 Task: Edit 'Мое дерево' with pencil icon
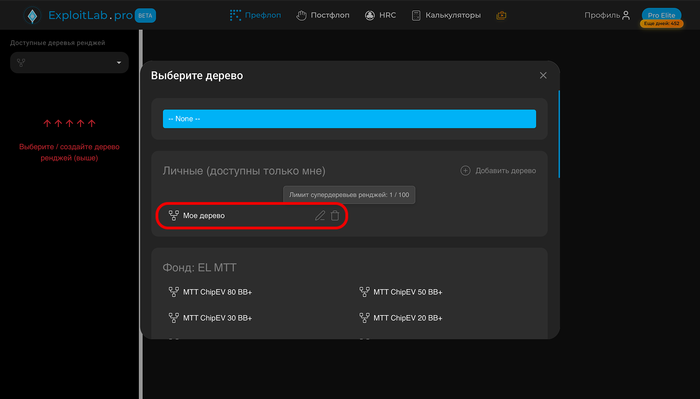coord(320,216)
